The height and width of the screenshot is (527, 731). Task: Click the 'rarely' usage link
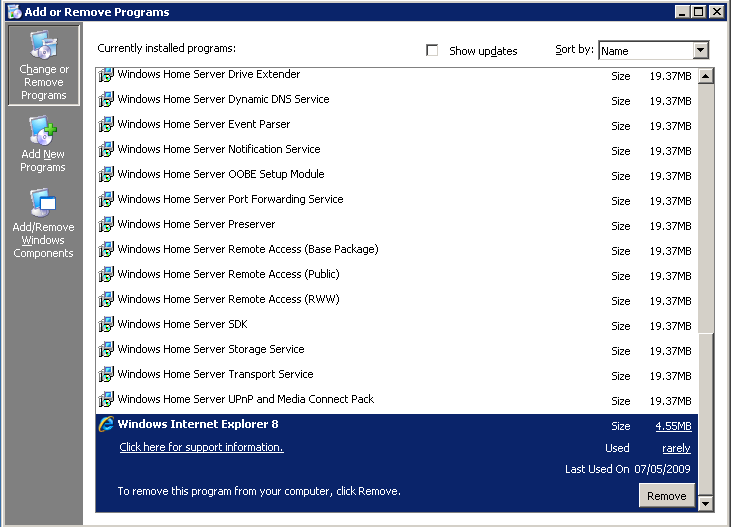[x=676, y=448]
